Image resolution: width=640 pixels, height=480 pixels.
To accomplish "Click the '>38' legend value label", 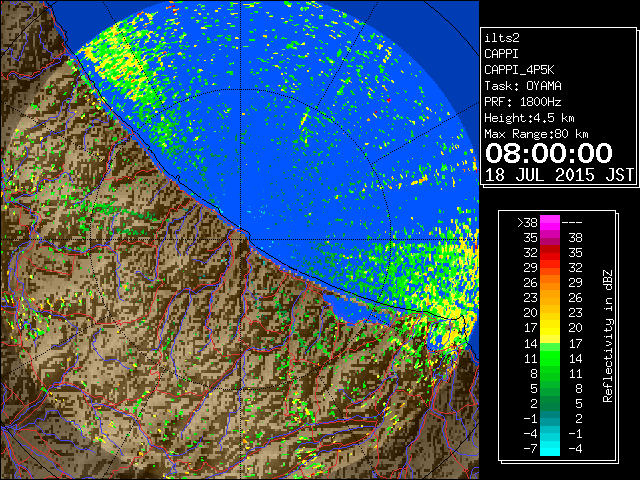I will pyautogui.click(x=527, y=223).
